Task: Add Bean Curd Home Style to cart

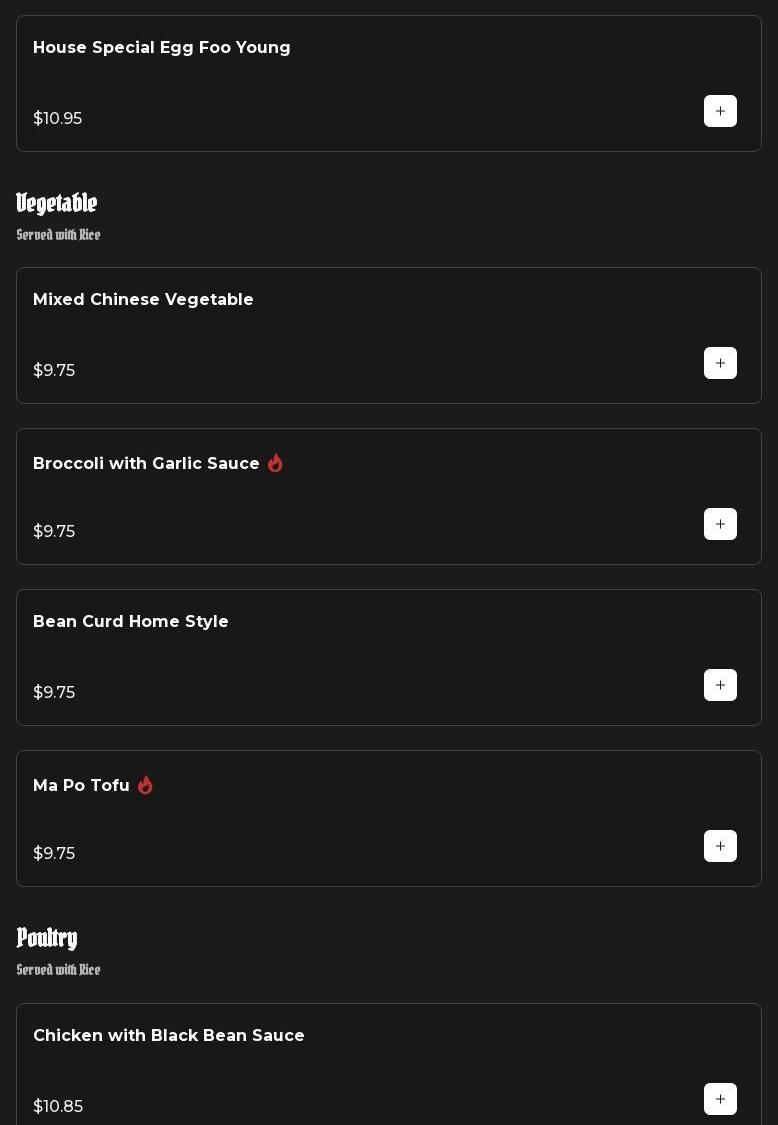Action: click(720, 685)
